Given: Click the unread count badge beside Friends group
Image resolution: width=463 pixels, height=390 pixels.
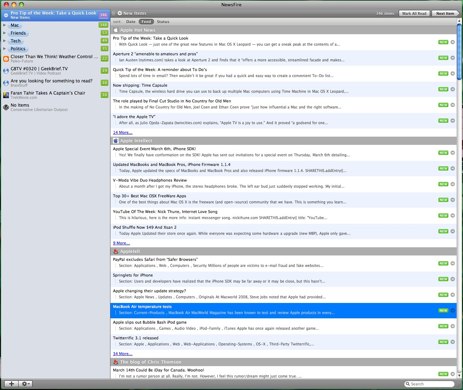Looking at the screenshot, I should 105,33.
